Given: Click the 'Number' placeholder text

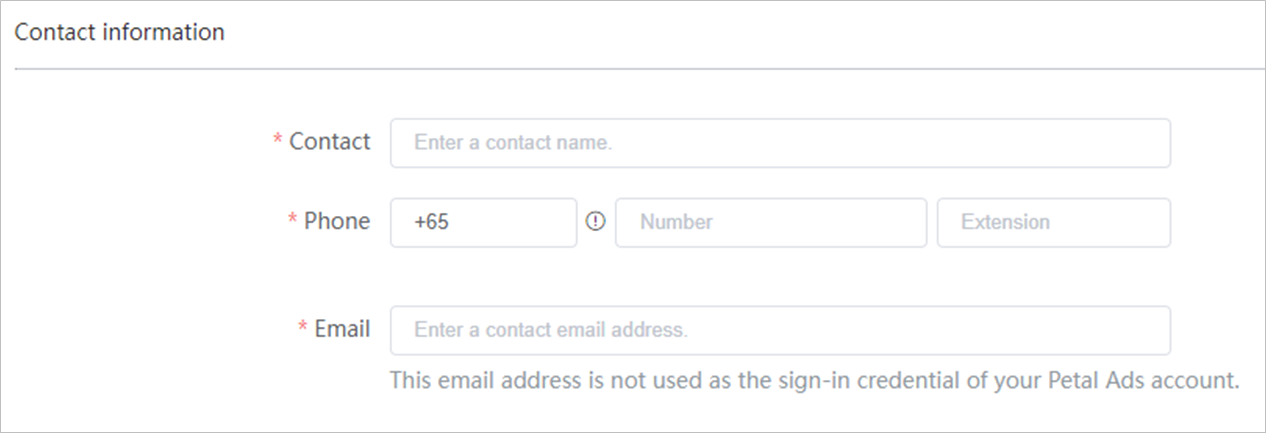Looking at the screenshot, I should pos(676,222).
